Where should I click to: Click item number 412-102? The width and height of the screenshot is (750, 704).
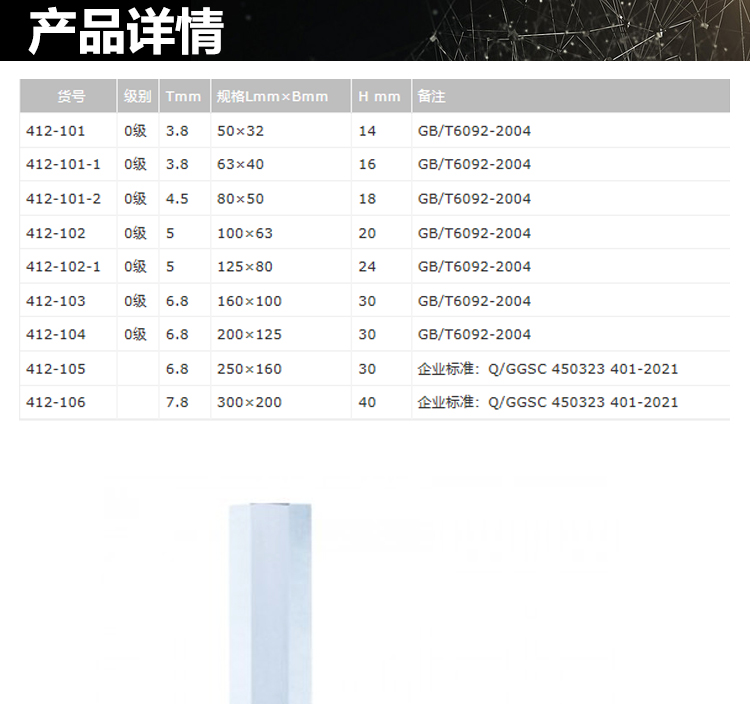click(55, 233)
